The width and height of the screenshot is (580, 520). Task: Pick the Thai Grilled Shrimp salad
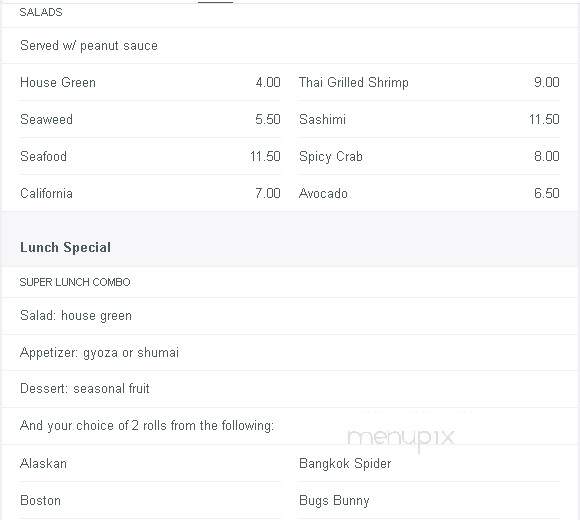tap(428, 82)
